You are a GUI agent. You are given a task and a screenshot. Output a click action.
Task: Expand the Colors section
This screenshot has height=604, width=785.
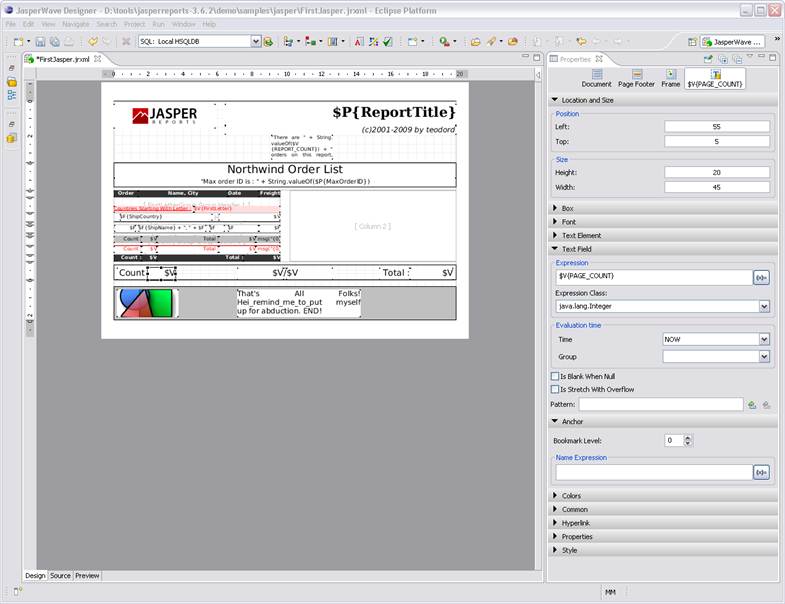click(571, 496)
